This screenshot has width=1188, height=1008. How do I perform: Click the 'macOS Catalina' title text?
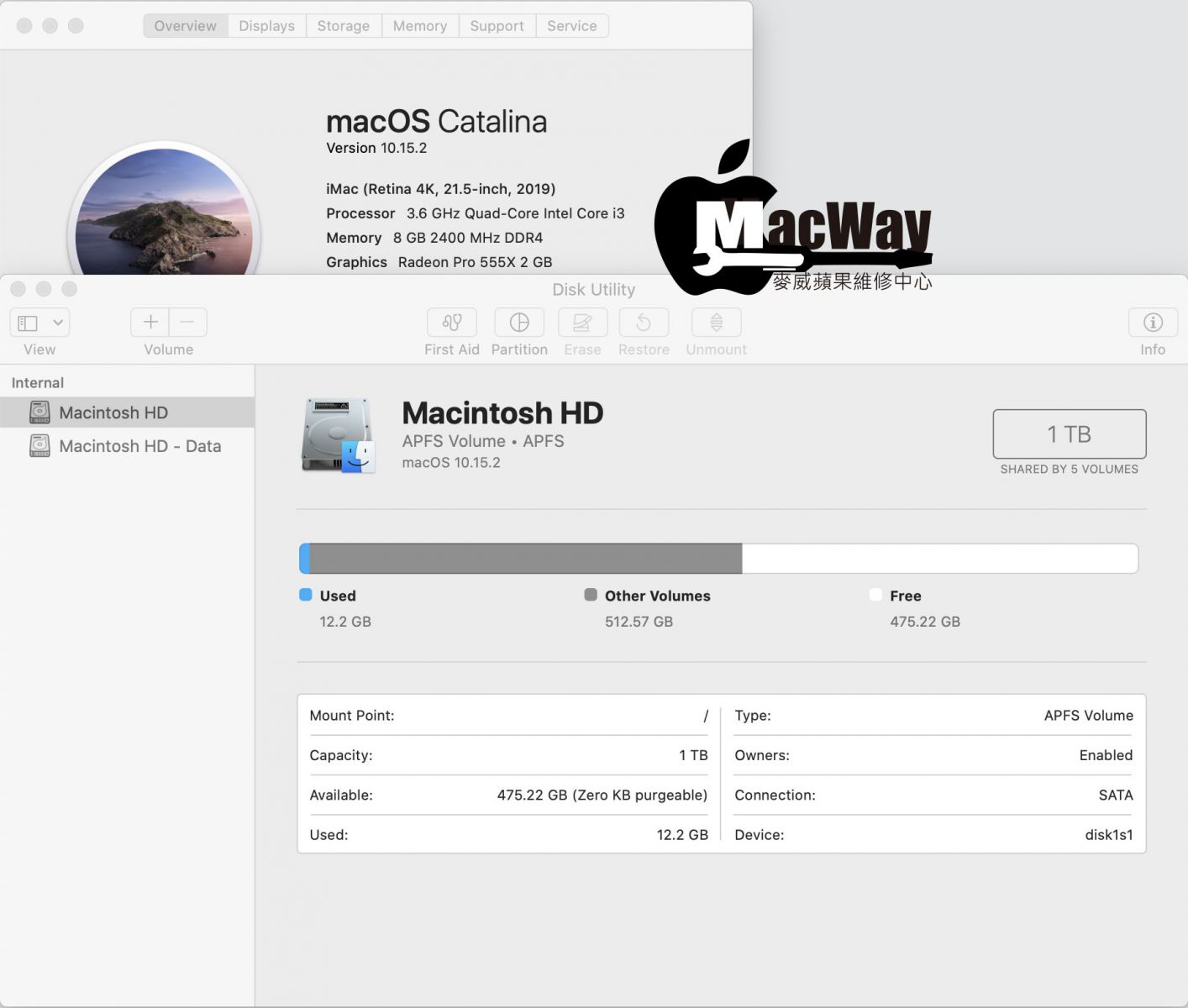click(437, 122)
